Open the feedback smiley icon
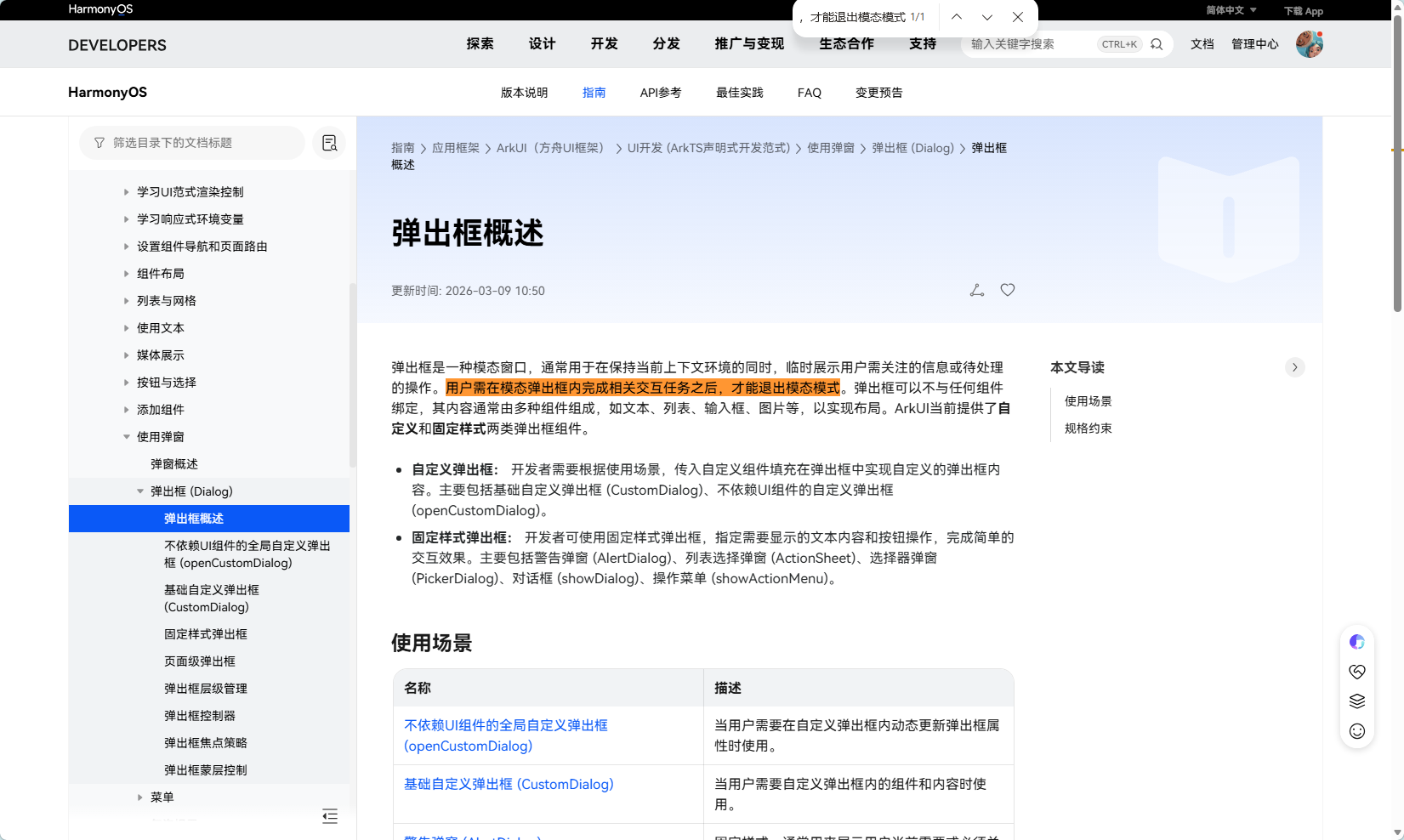 [x=1357, y=731]
